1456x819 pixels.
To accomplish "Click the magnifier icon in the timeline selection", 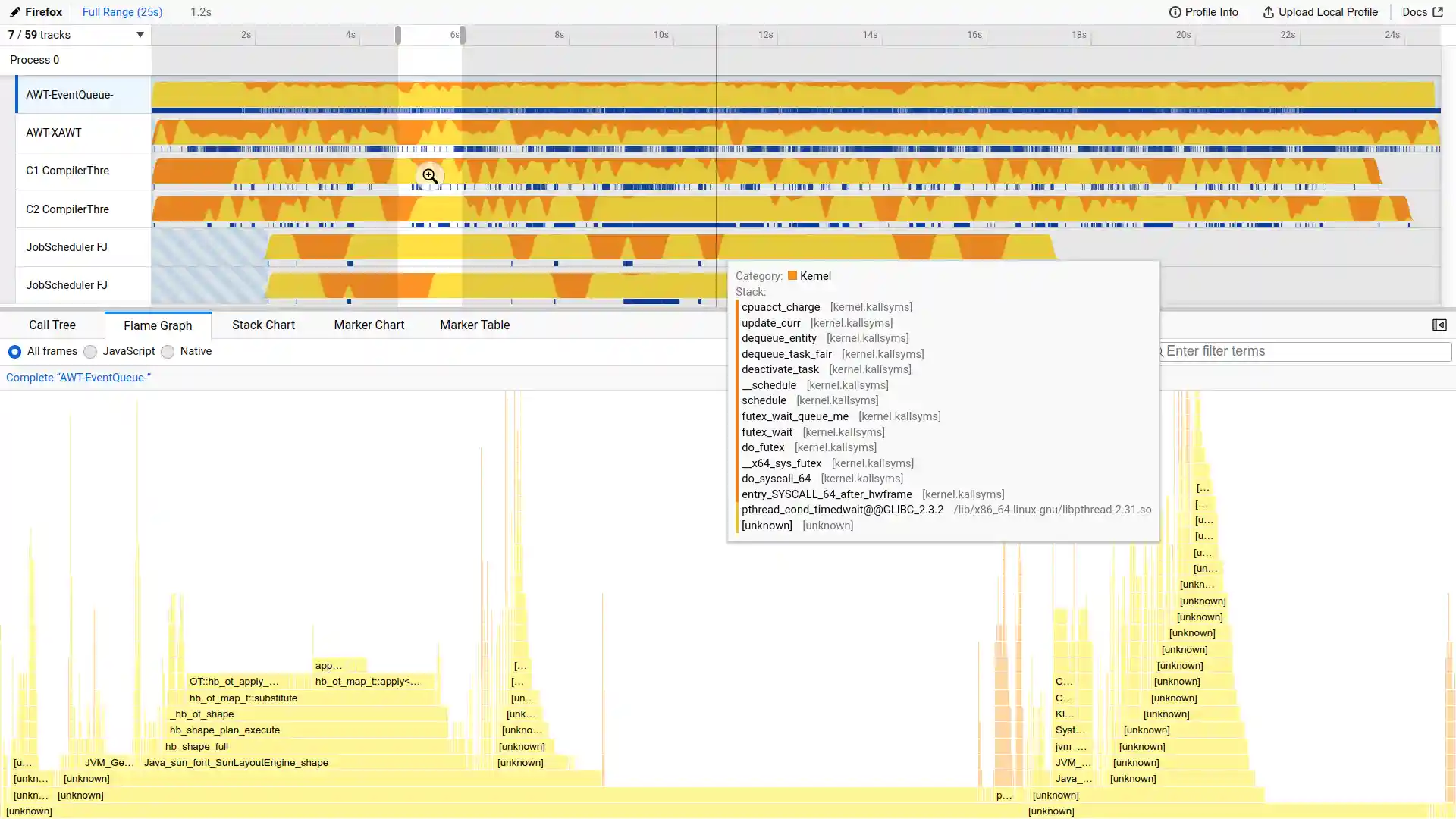I will point(429,175).
